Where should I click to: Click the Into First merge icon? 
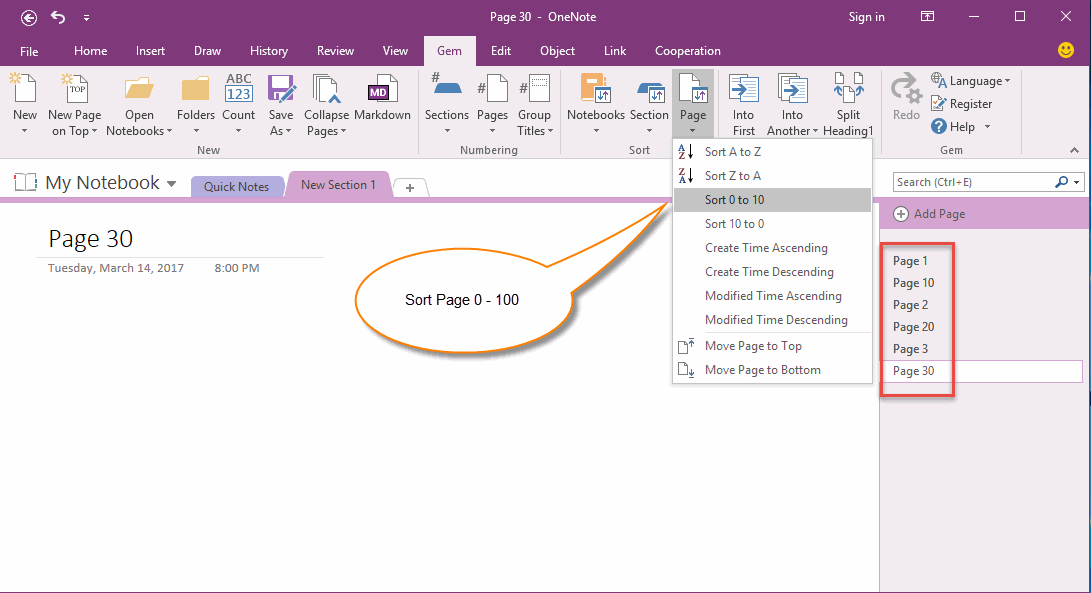743,89
